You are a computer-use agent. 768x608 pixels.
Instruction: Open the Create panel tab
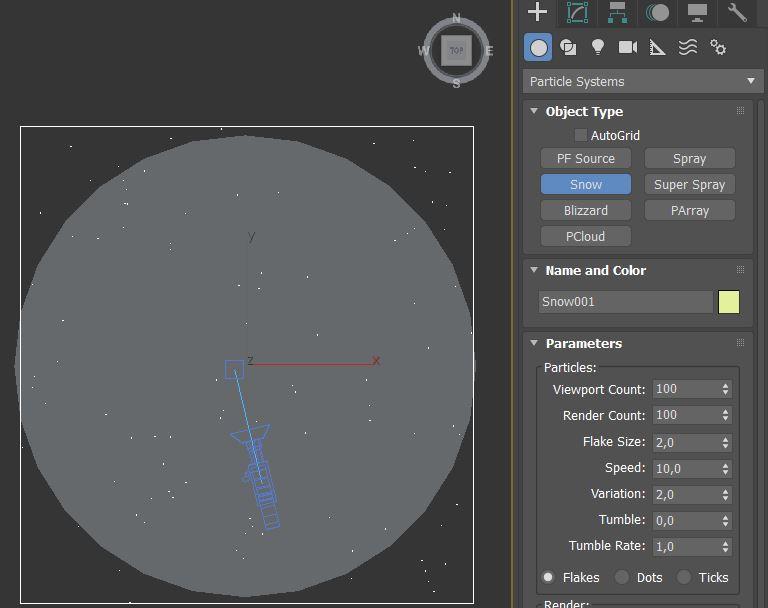pyautogui.click(x=537, y=12)
